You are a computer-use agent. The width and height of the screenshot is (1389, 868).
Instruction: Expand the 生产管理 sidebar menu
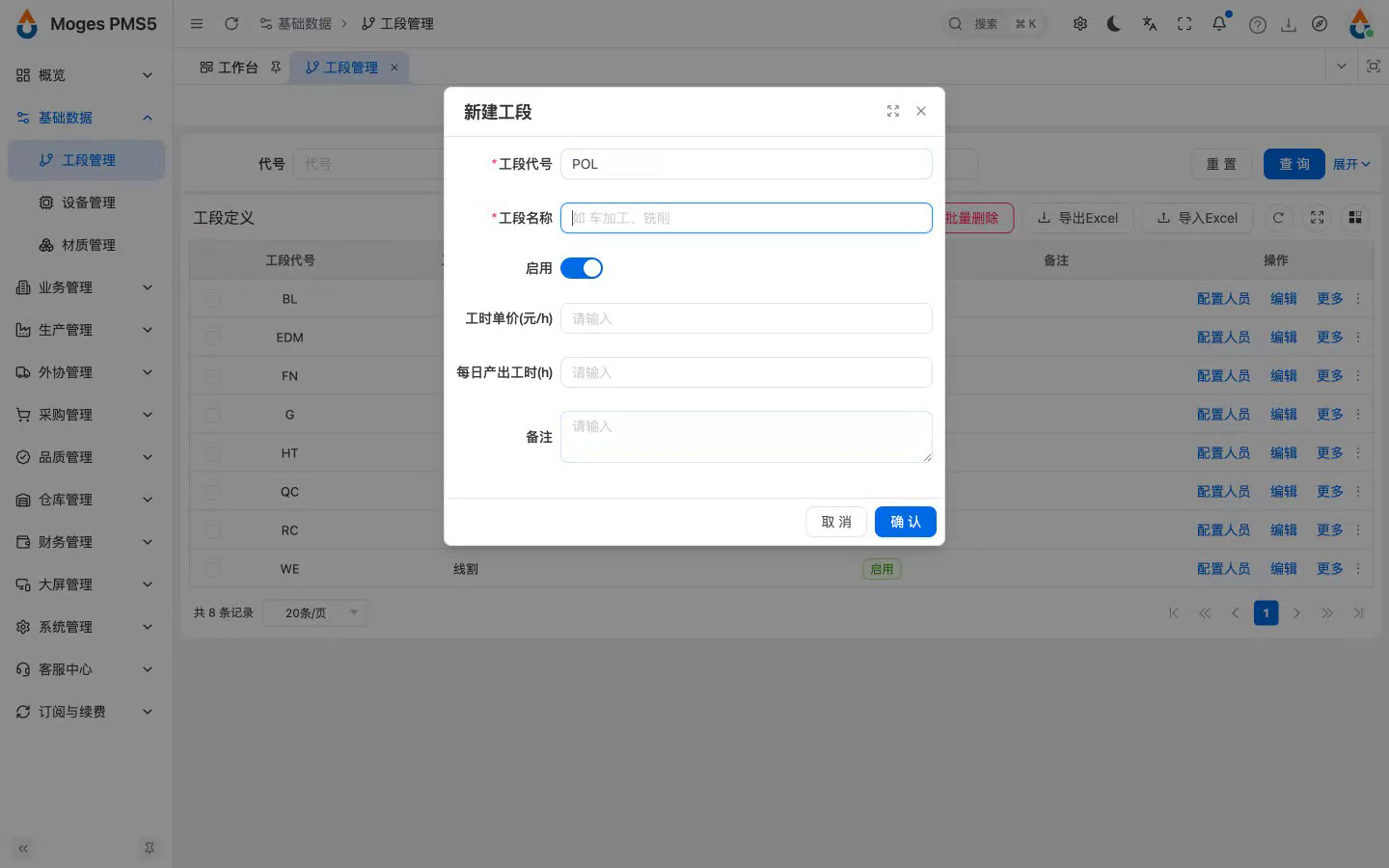[86, 330]
